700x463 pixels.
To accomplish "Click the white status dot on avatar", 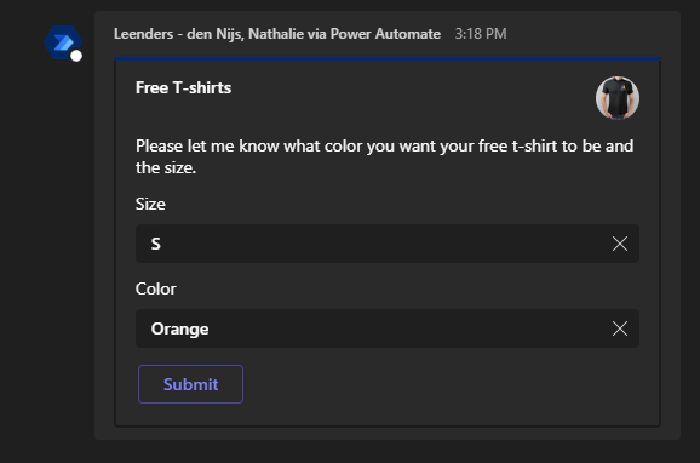I will click(x=77, y=56).
